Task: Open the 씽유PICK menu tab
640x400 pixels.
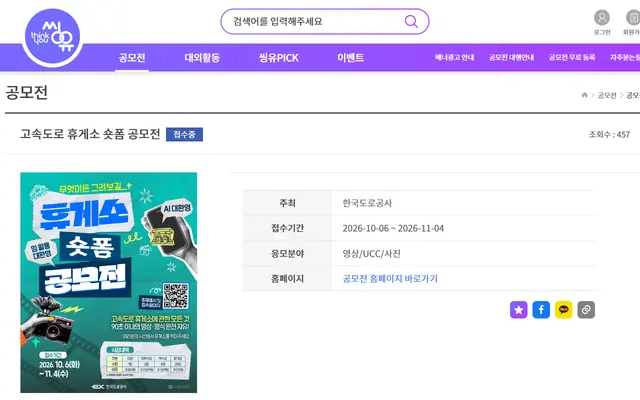Action: [279, 58]
